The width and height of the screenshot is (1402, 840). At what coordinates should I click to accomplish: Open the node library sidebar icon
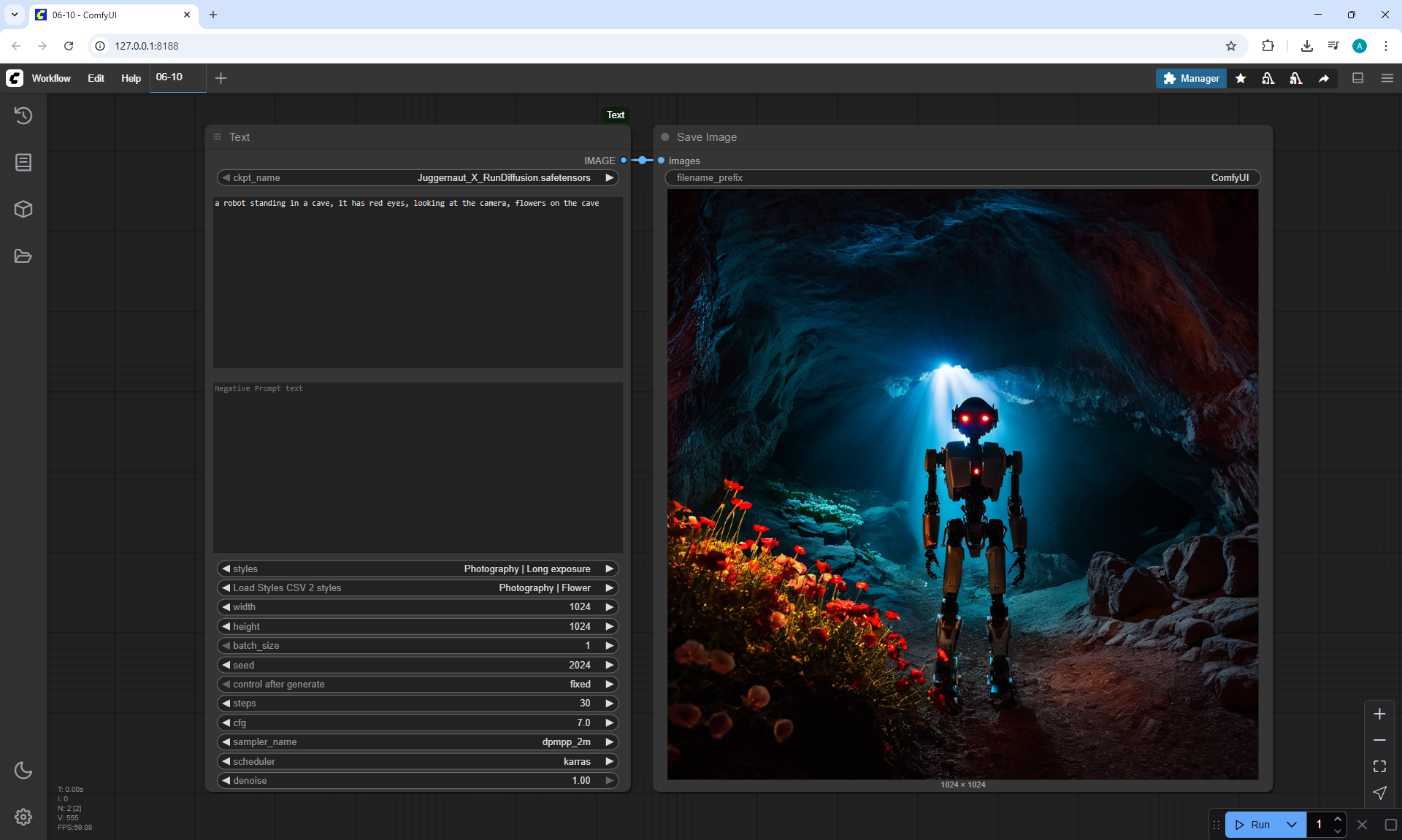[x=23, y=162]
